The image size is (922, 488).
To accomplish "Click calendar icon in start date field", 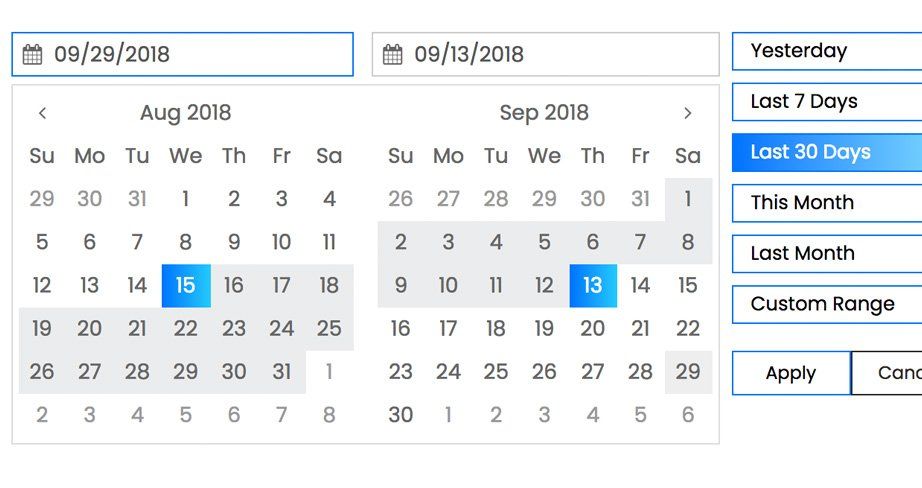I will (32, 55).
